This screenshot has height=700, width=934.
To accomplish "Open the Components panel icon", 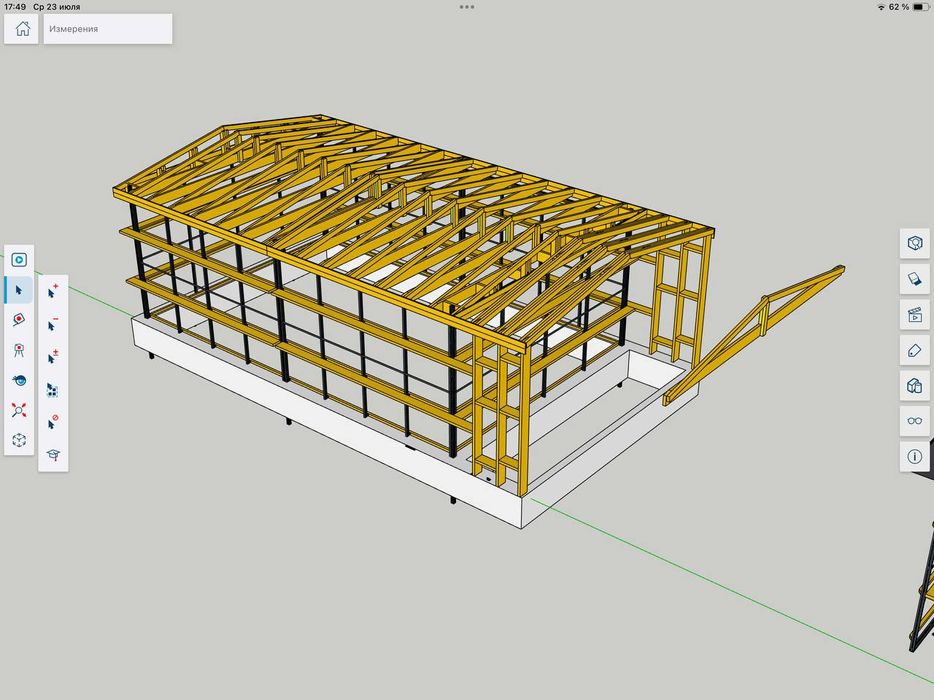I will coord(914,386).
